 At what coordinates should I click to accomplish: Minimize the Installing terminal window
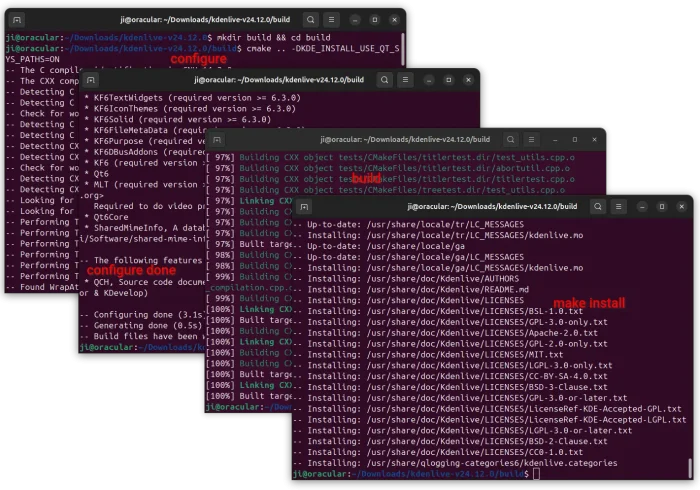pyautogui.click(x=642, y=207)
